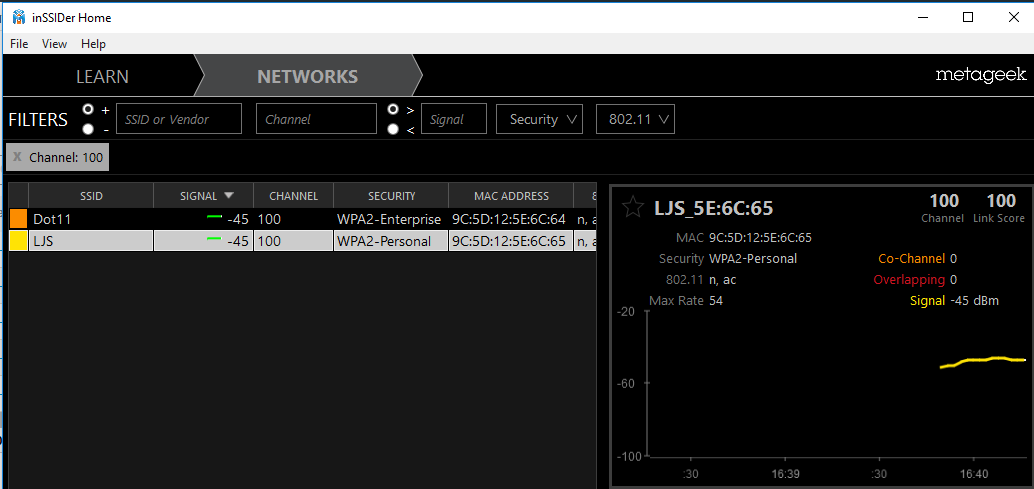Viewport: 1034px width, 489px height.
Task: Open the File menu
Action: (x=19, y=43)
